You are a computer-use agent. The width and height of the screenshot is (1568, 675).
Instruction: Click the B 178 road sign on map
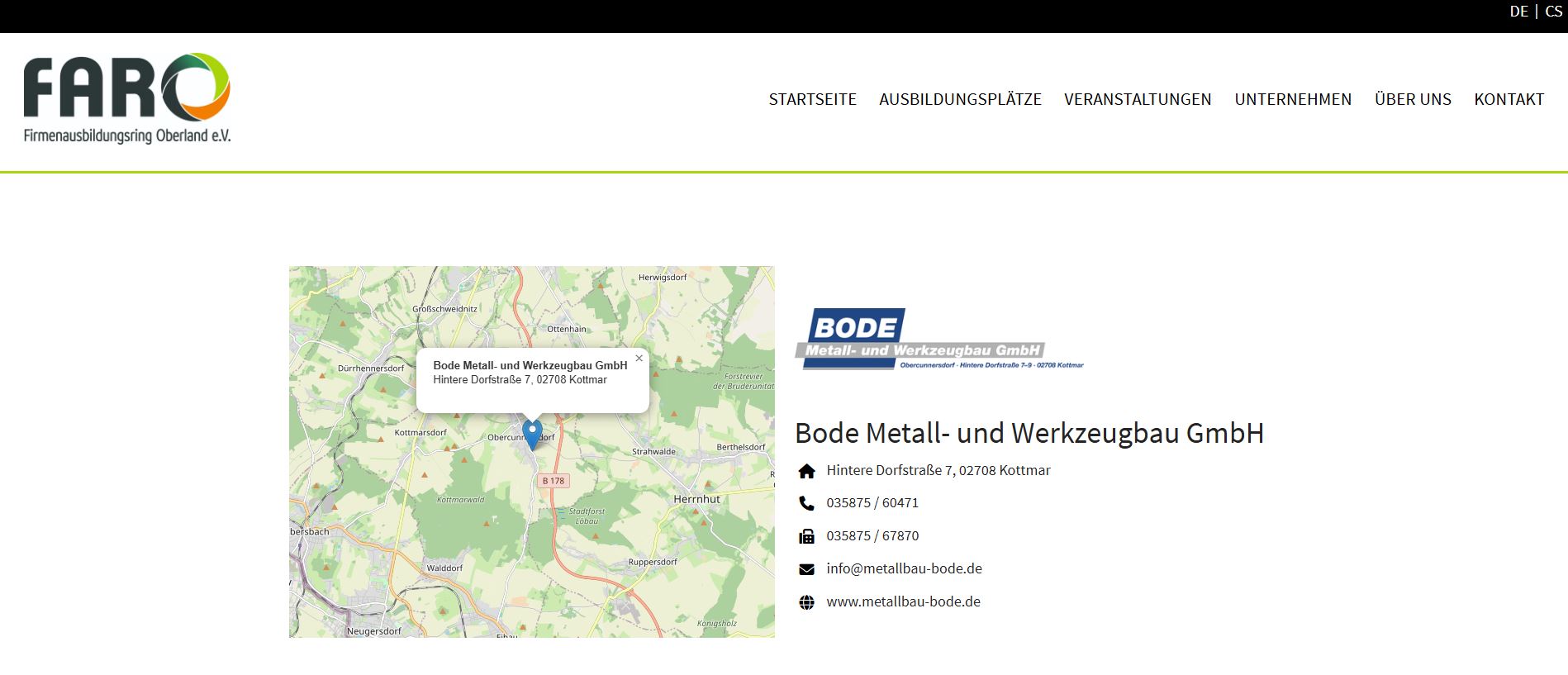[x=554, y=481]
